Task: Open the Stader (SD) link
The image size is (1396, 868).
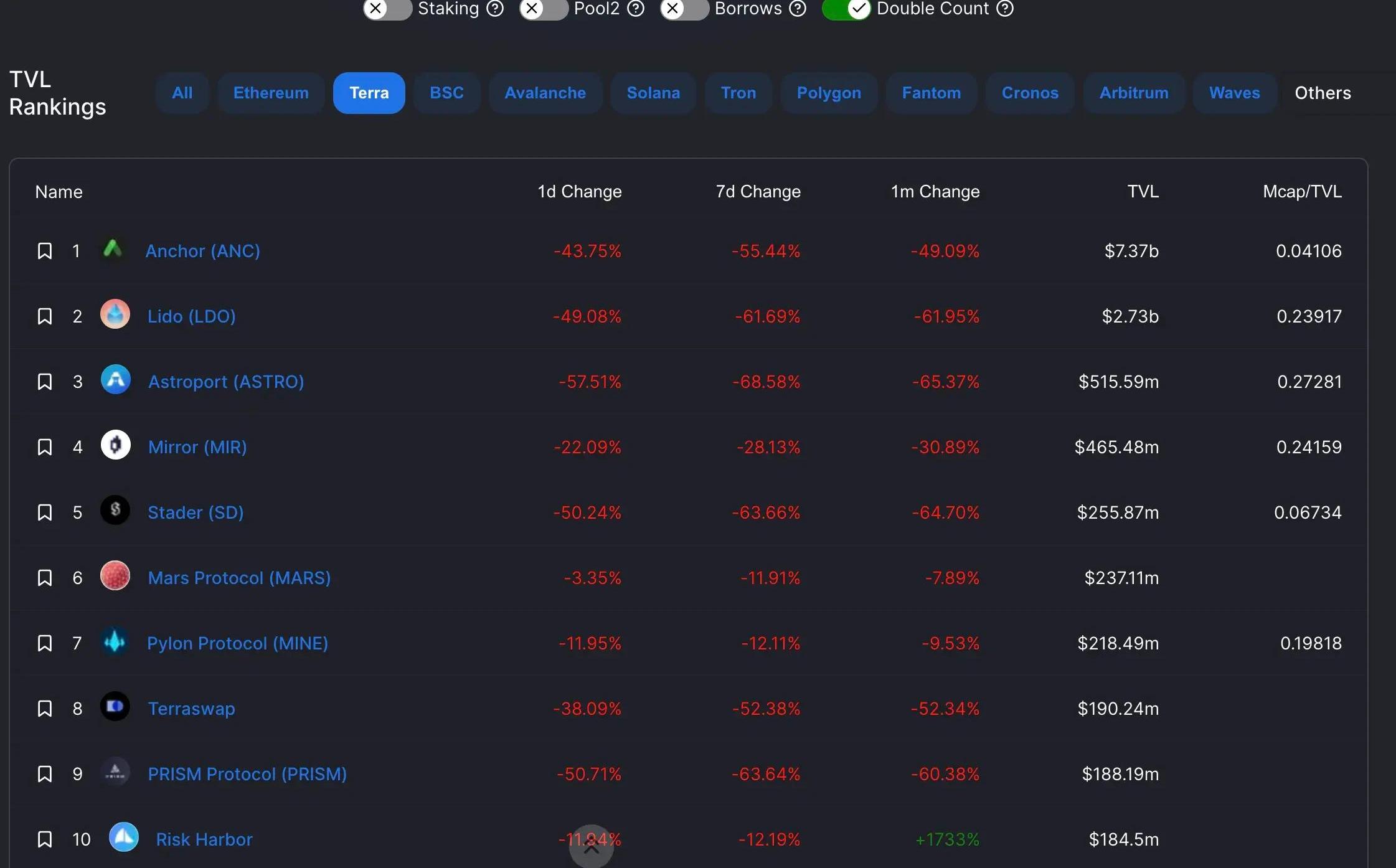Action: click(196, 512)
